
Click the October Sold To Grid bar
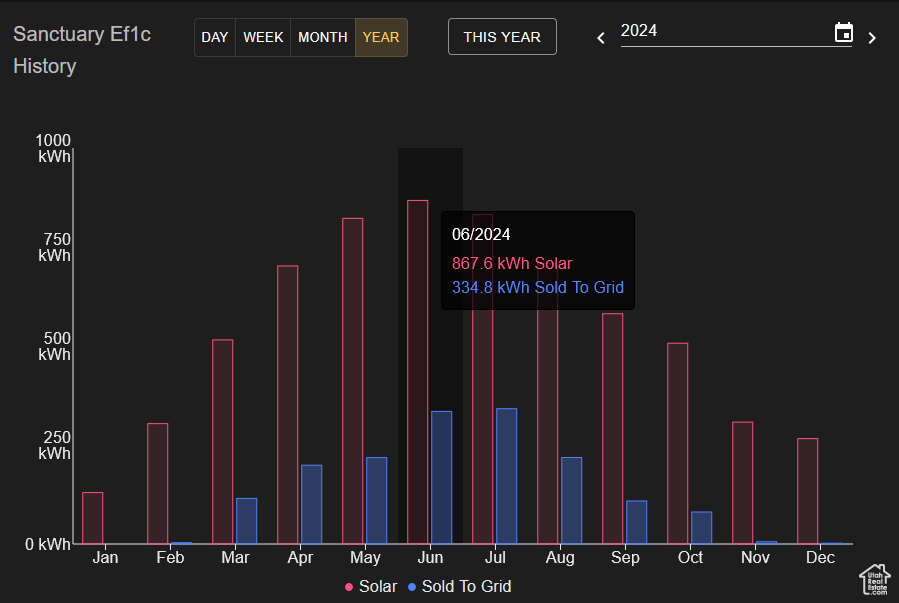702,528
